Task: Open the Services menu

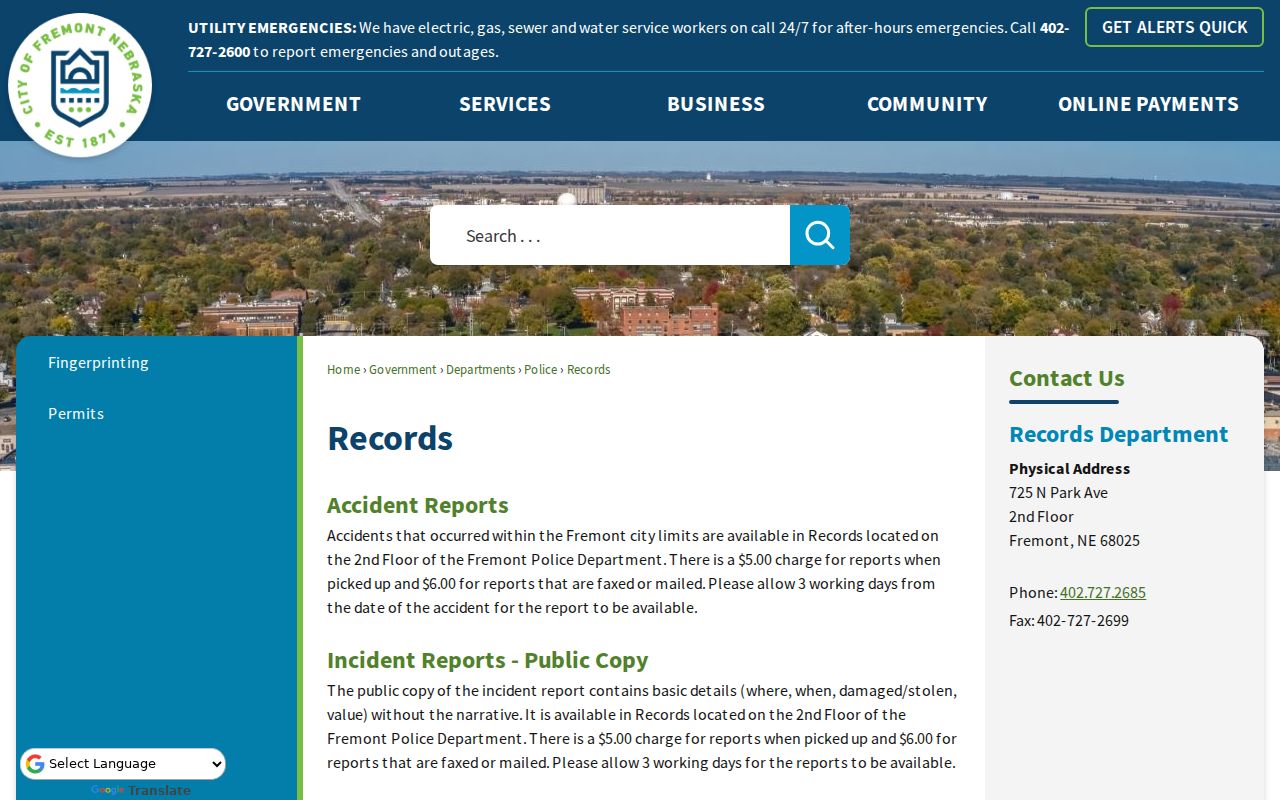Action: click(505, 104)
